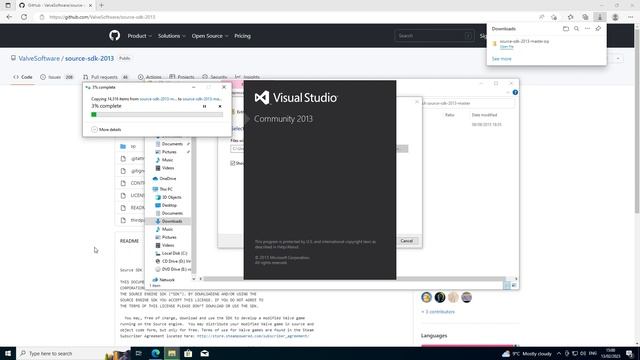Open more options in Downloads flyout
The height and width of the screenshot is (360, 640).
point(587,29)
